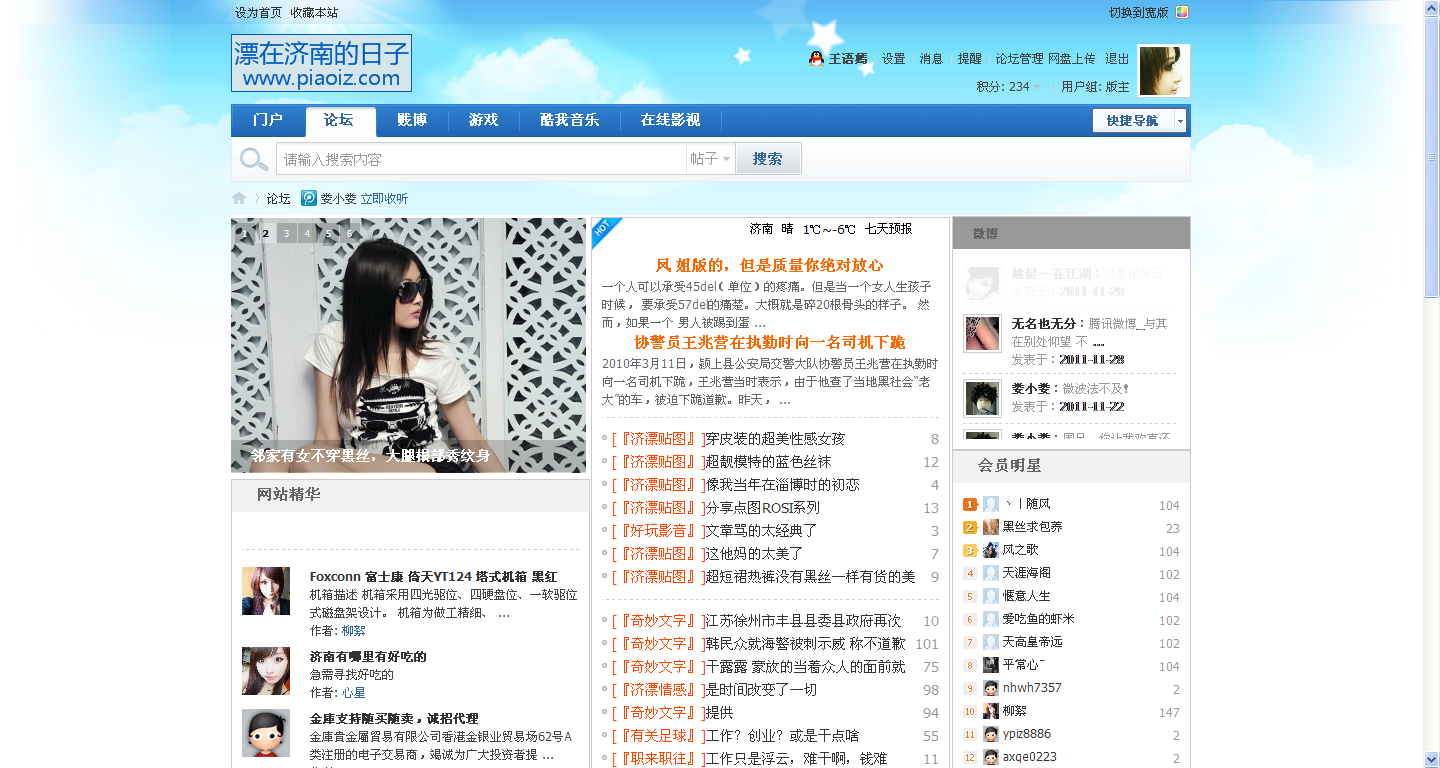Open the post 穿皮装的超美性感女孩
This screenshot has height=768, width=1440.
coord(775,439)
